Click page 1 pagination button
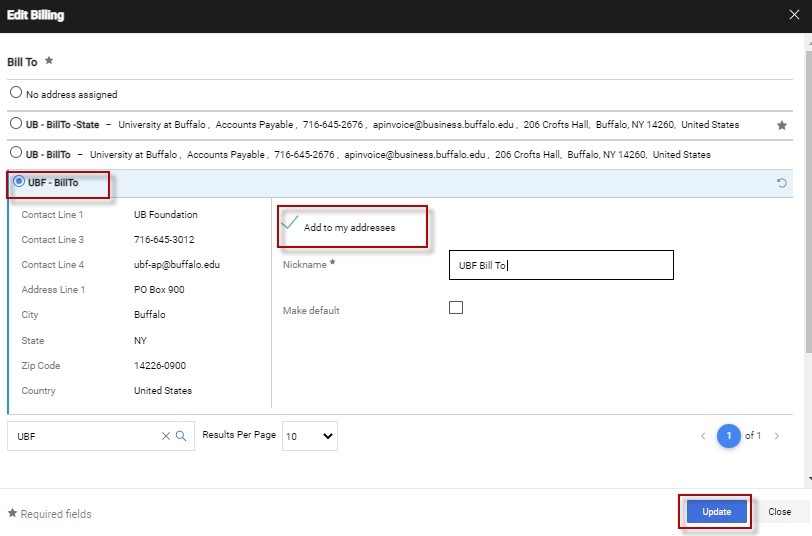This screenshot has height=536, width=812. (x=729, y=436)
